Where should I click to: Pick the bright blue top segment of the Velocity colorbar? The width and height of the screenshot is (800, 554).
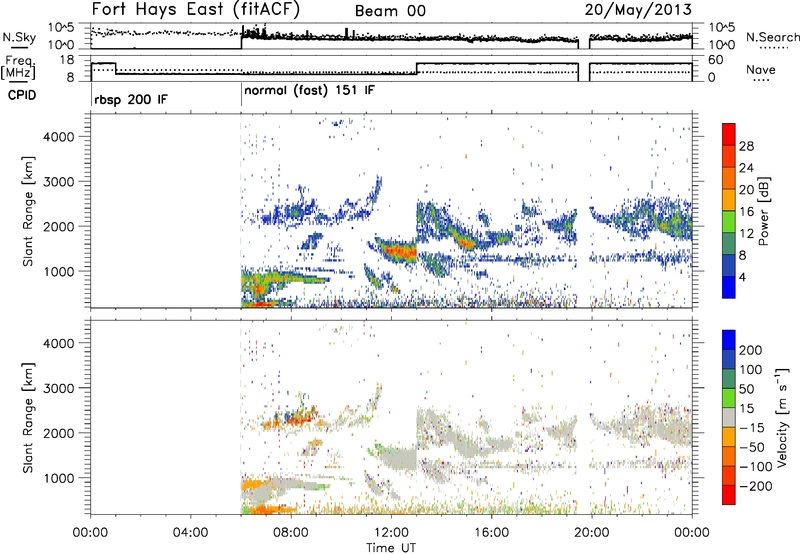729,340
